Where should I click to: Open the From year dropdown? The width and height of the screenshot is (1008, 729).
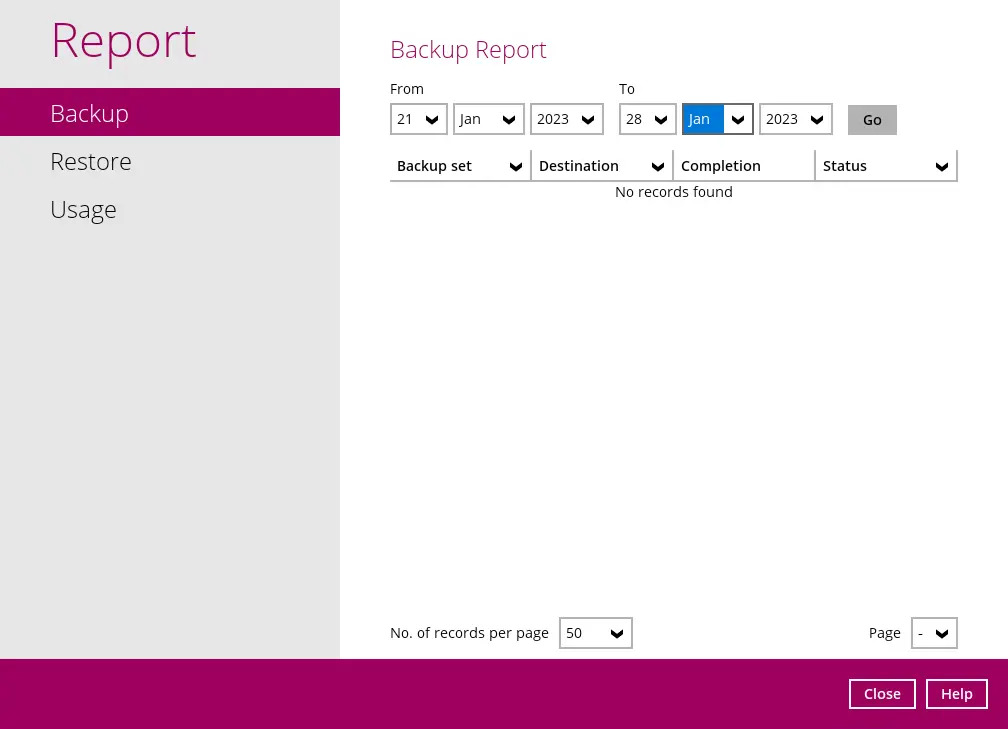(x=566, y=119)
